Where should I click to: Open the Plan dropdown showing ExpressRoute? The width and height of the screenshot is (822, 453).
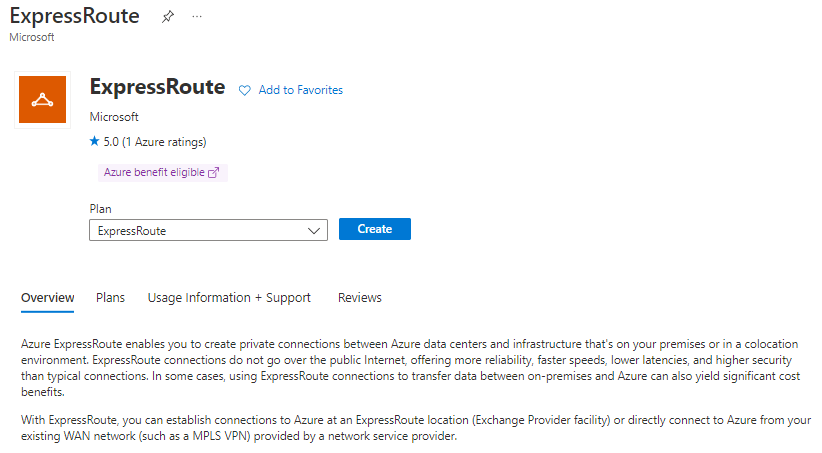[198, 230]
